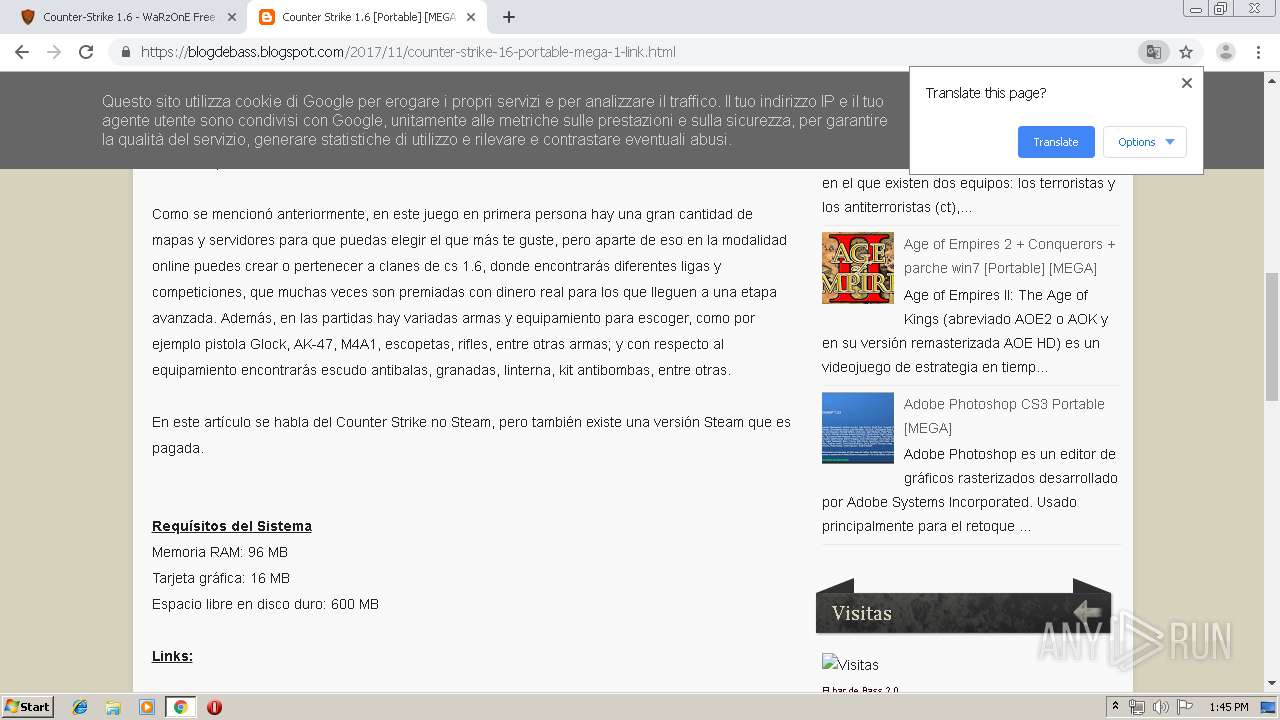This screenshot has width=1280, height=720.
Task: Click the Age of Empires II thumbnail
Action: pyautogui.click(x=858, y=268)
